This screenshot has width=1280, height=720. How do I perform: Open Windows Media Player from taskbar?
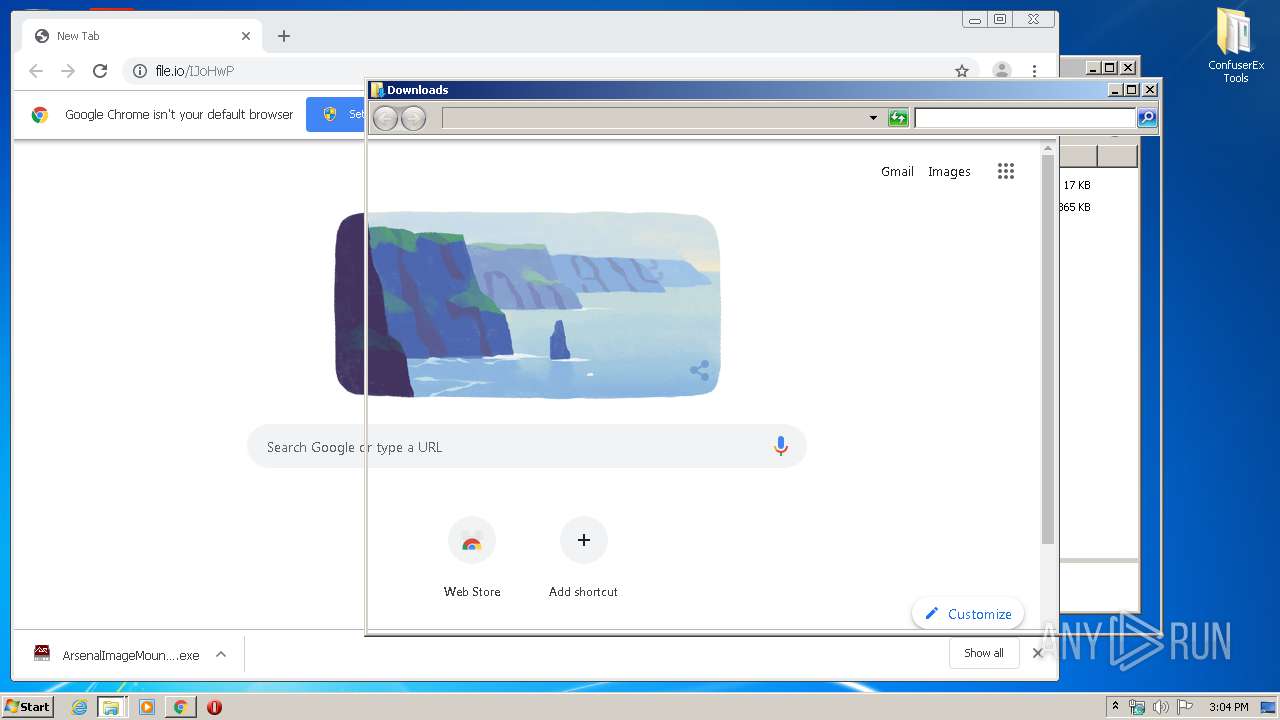pos(147,707)
